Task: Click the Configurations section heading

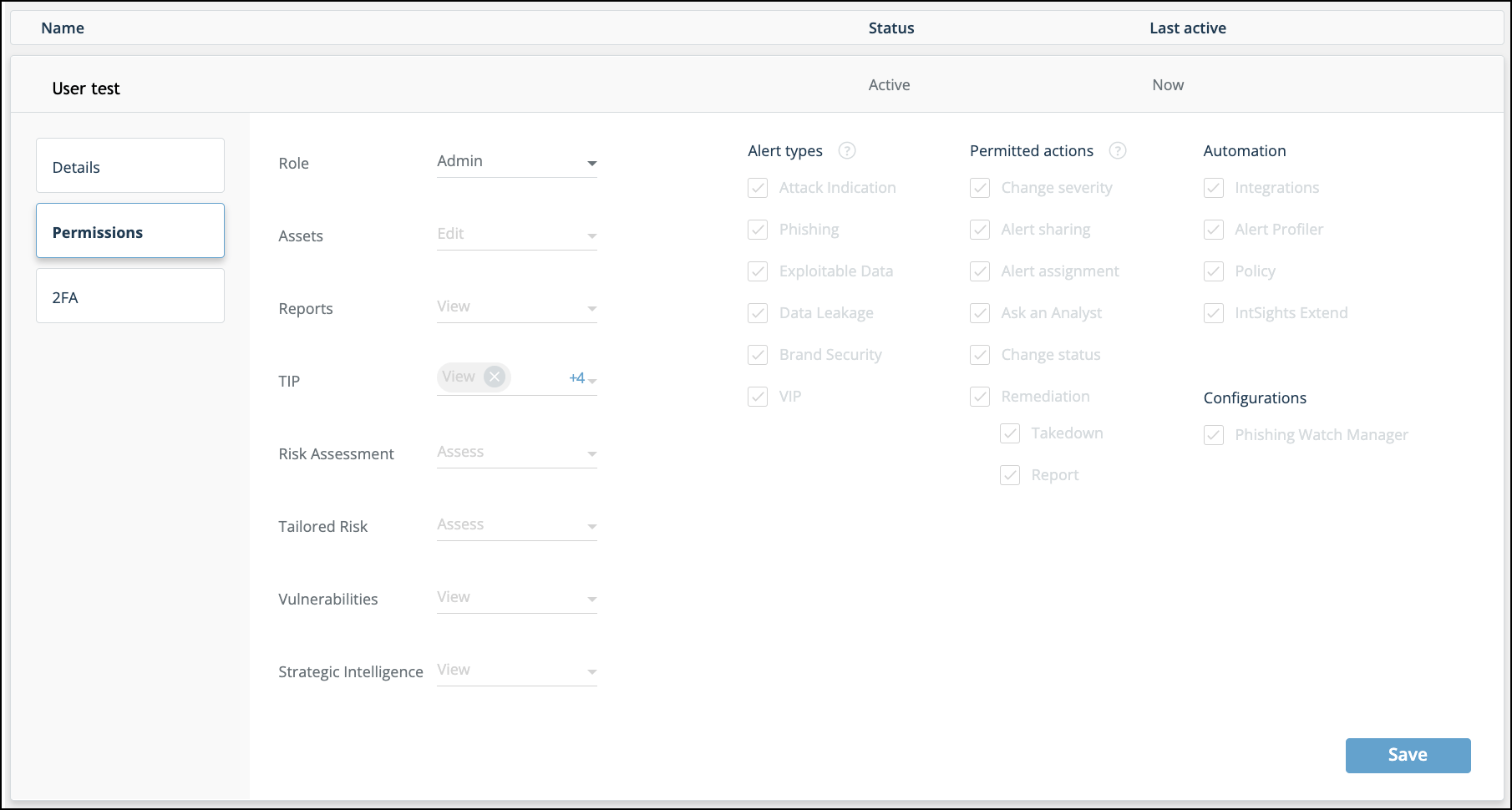Action: [x=1255, y=398]
